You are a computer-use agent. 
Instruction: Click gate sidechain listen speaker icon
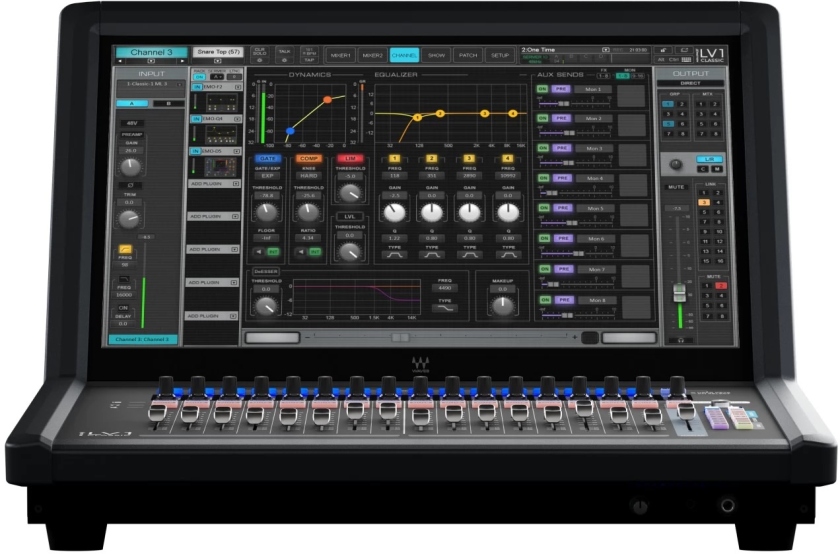(259, 252)
